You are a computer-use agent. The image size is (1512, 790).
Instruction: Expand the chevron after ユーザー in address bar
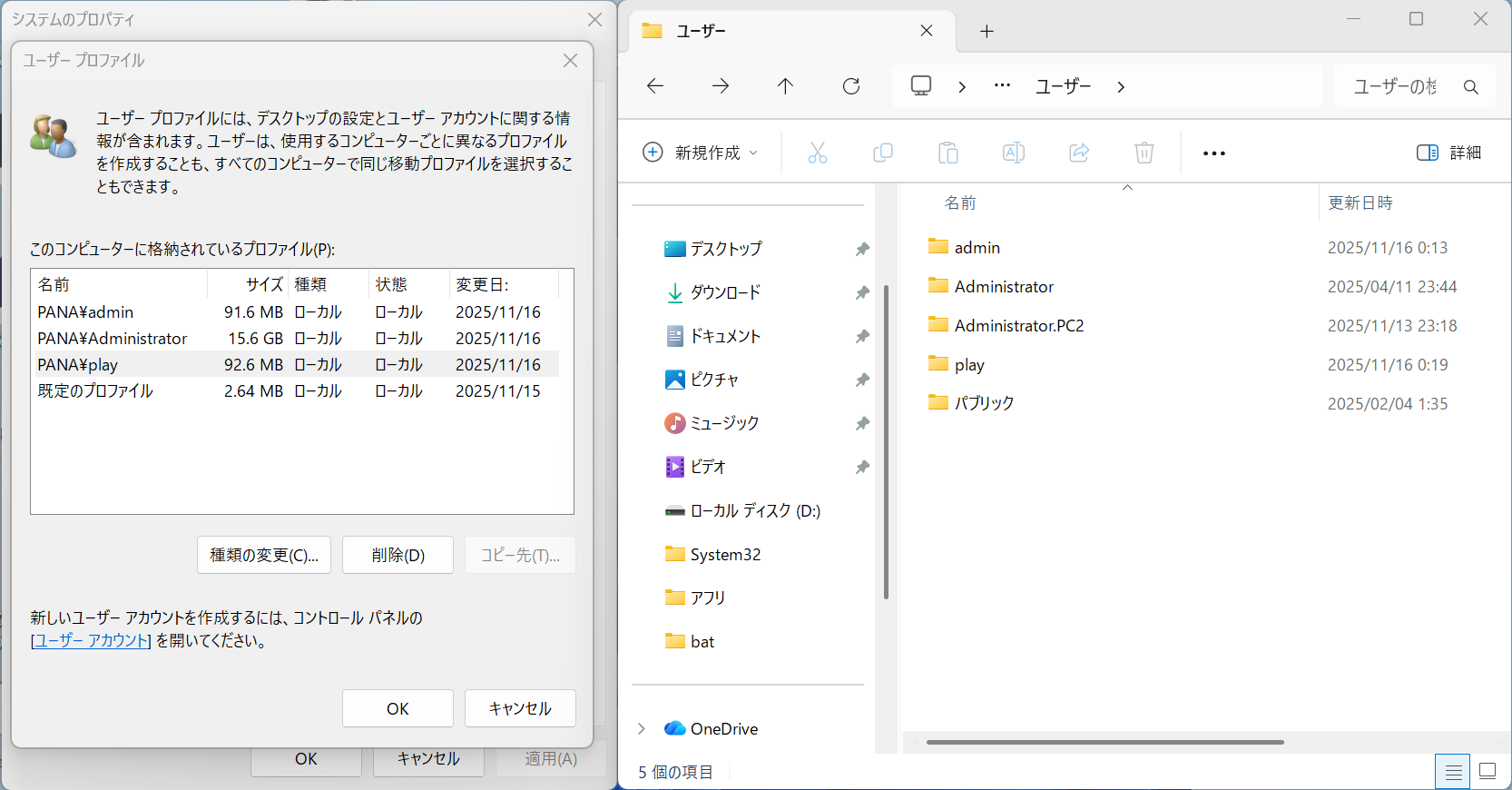pyautogui.click(x=1121, y=86)
